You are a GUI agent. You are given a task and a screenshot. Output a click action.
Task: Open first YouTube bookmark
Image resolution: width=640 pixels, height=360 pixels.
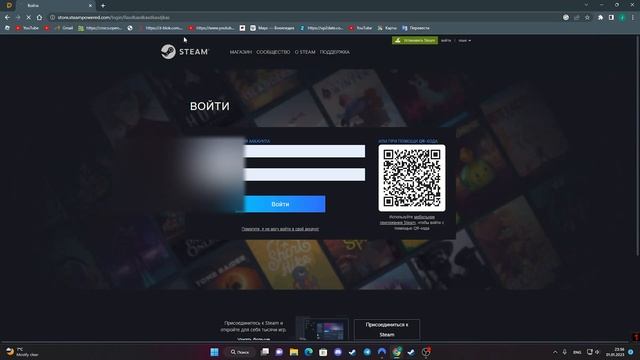[27, 28]
